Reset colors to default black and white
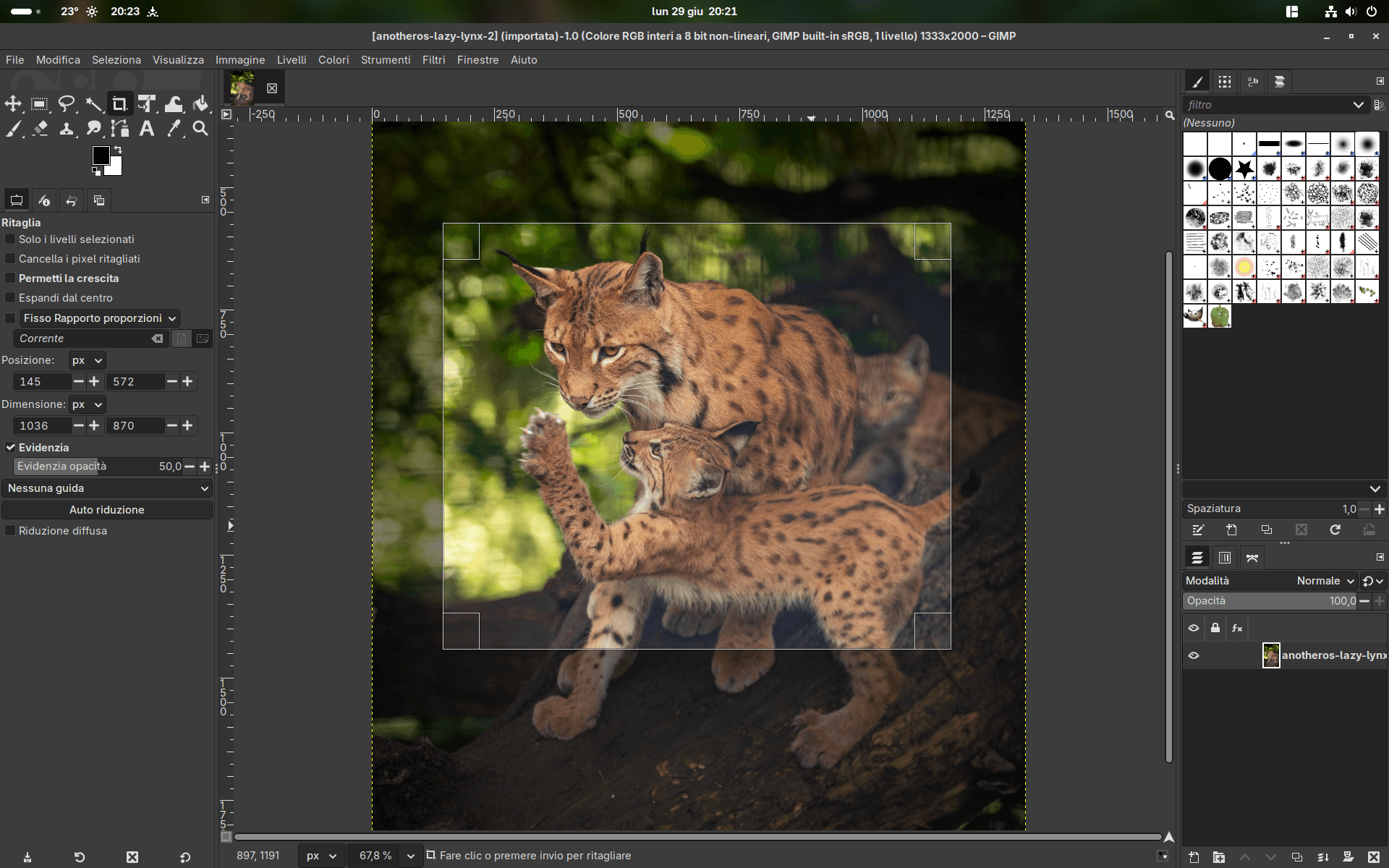Viewport: 1389px width, 868px height. (x=96, y=171)
